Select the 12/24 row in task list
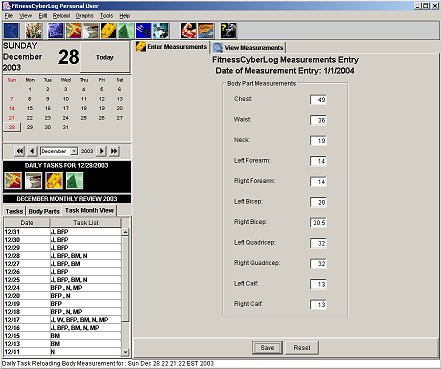 (63, 288)
